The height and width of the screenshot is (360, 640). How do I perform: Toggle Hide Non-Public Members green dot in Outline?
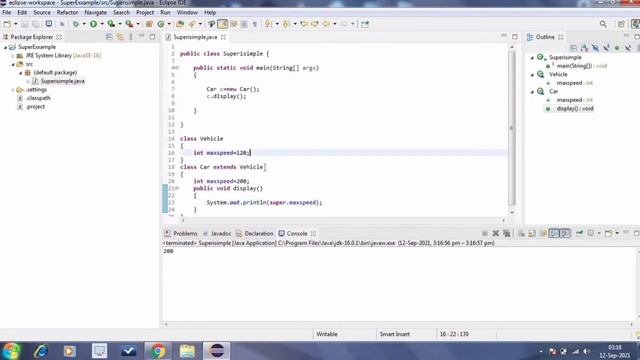617,48
